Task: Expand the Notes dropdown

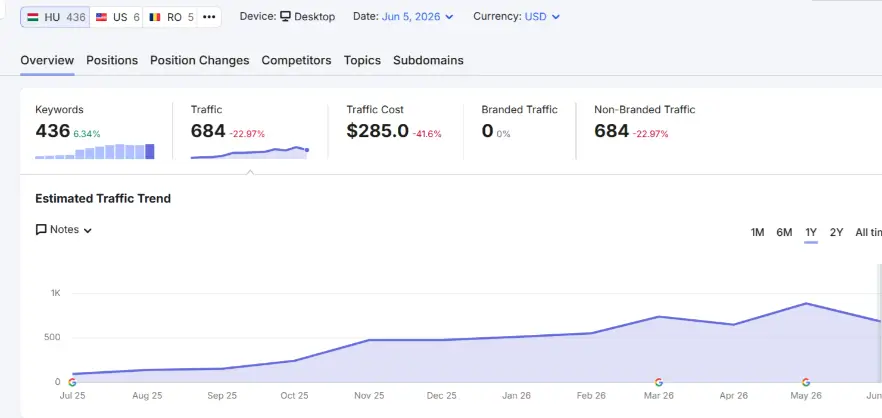Action: click(64, 230)
